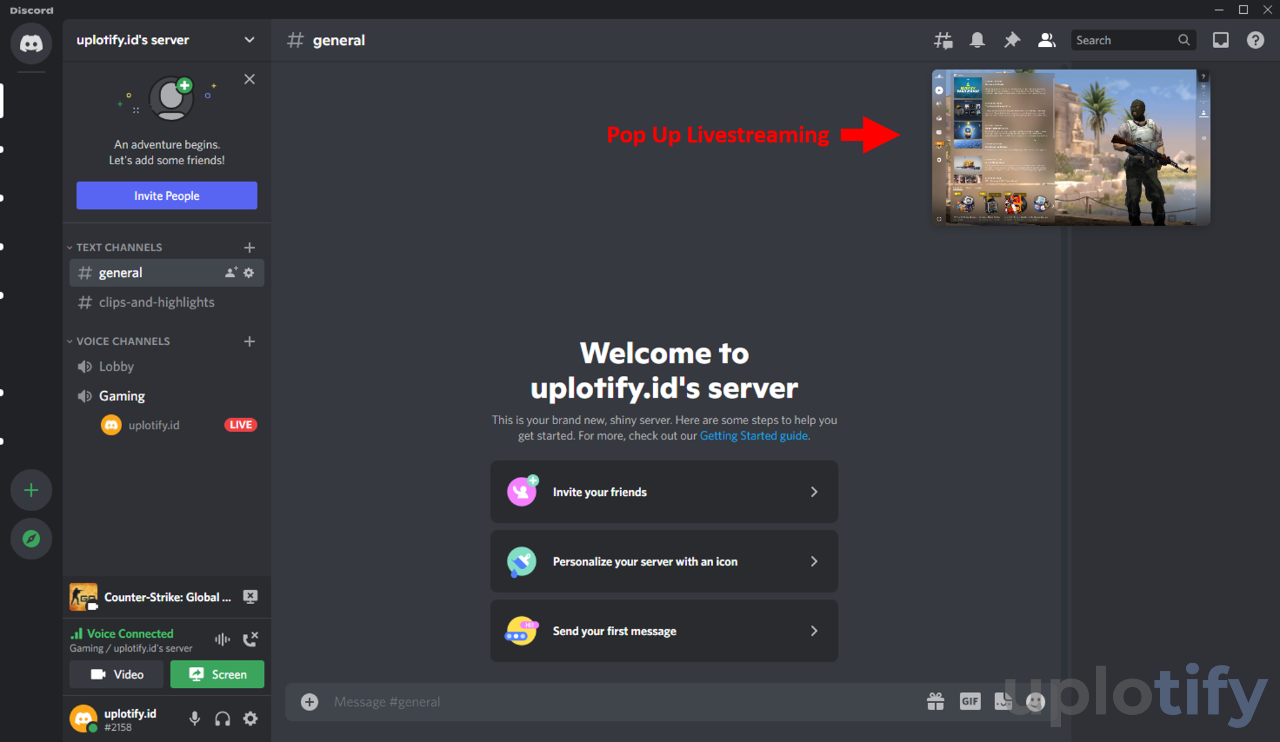Turn on camera with Video button
The height and width of the screenshot is (742, 1280).
(x=117, y=674)
